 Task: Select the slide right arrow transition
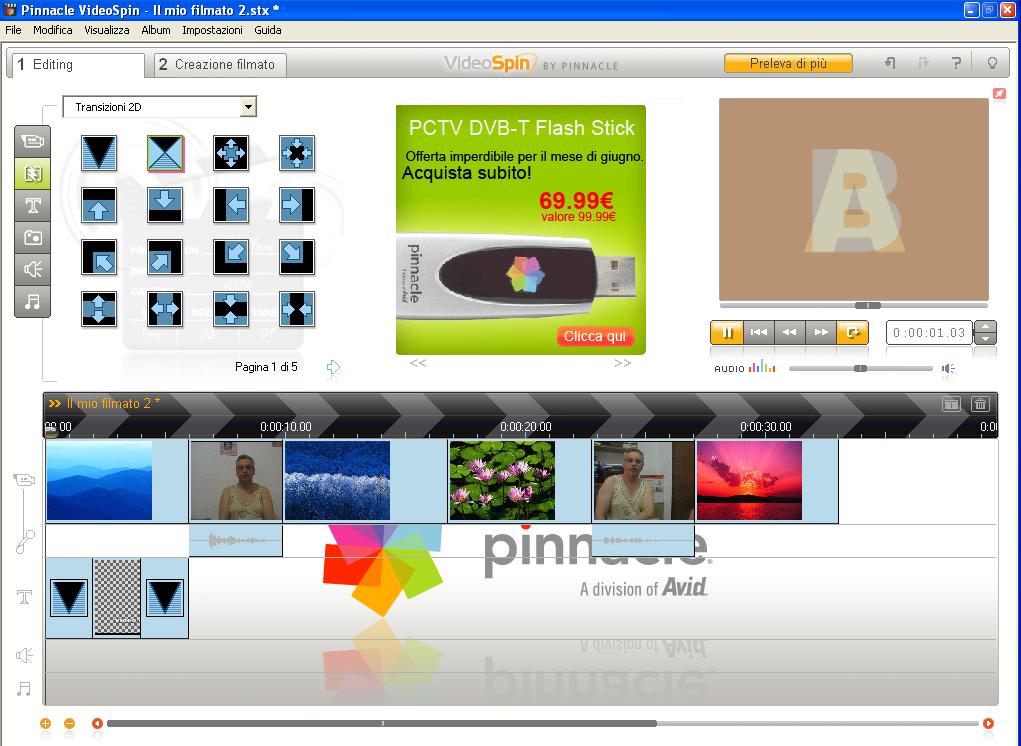tap(297, 205)
